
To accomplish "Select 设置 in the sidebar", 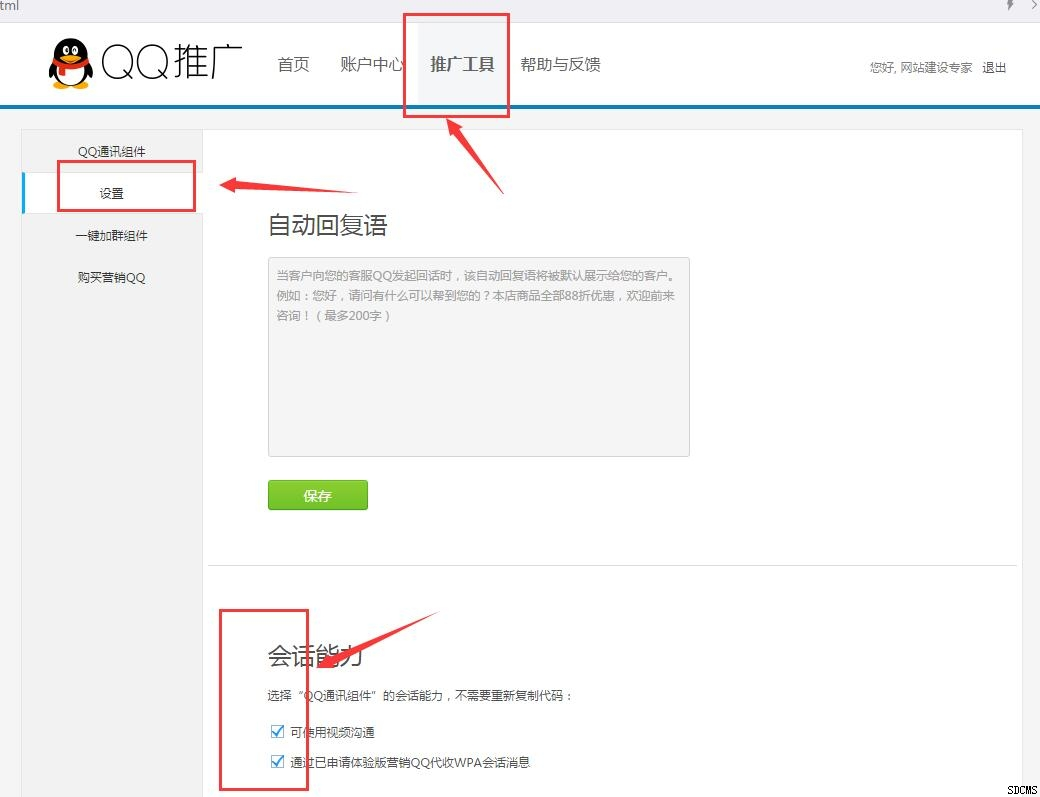I will pos(111,194).
